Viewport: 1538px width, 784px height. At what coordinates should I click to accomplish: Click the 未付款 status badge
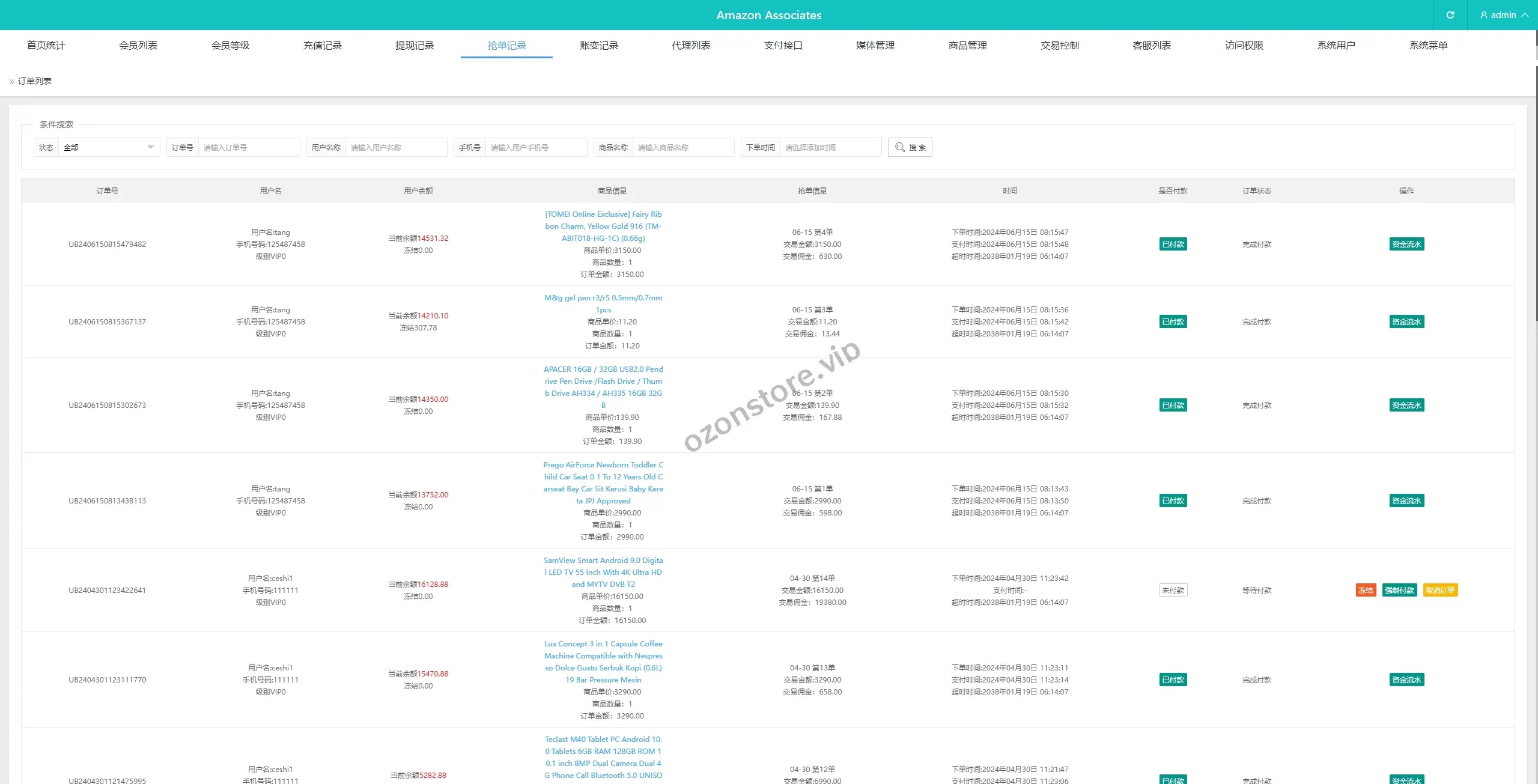1173,590
